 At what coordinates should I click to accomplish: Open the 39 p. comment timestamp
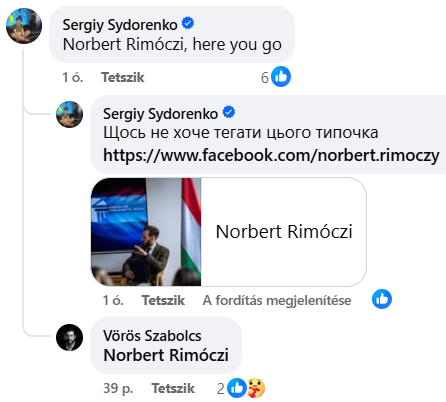118,388
